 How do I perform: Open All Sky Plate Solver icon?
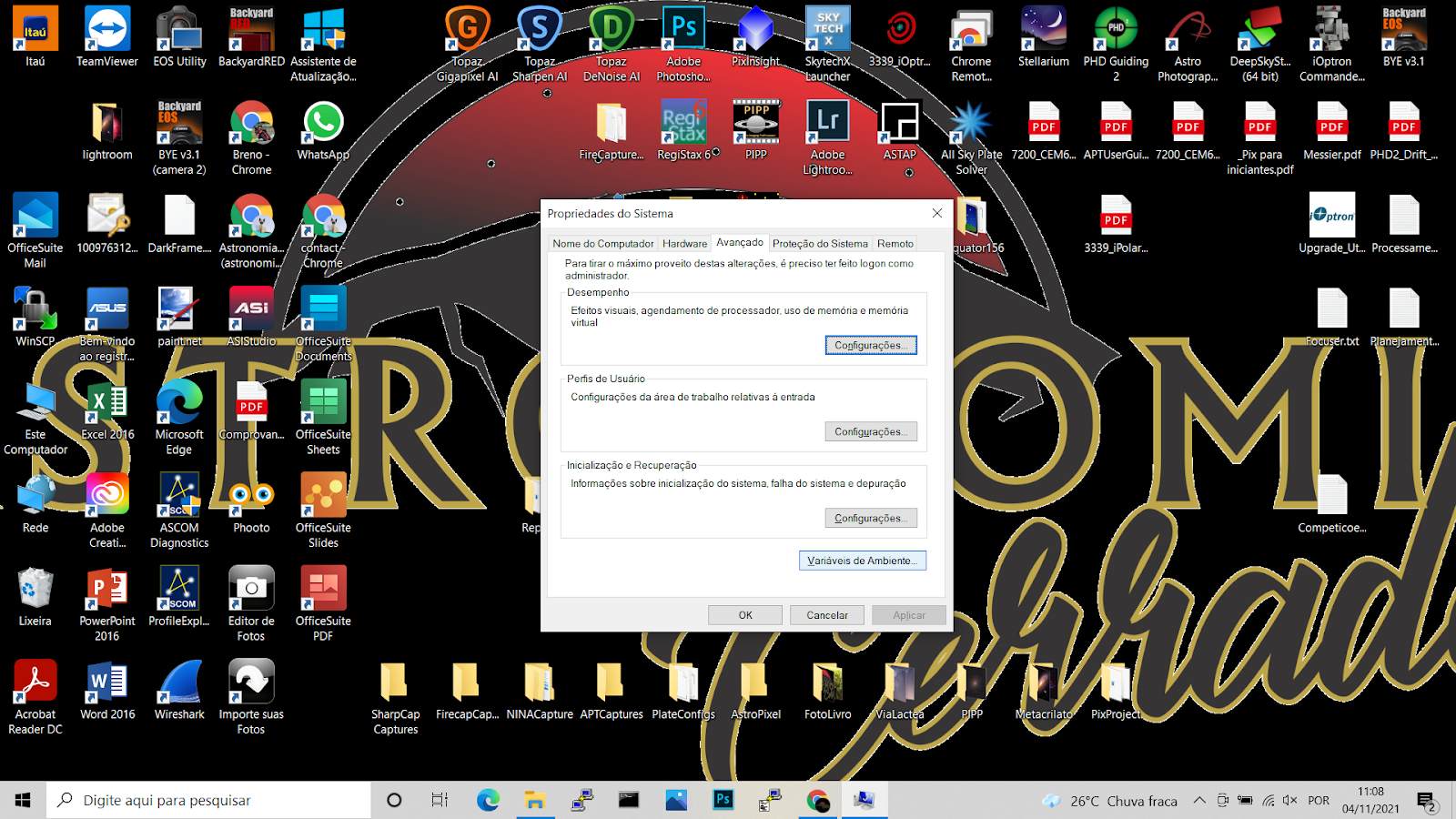click(x=971, y=137)
